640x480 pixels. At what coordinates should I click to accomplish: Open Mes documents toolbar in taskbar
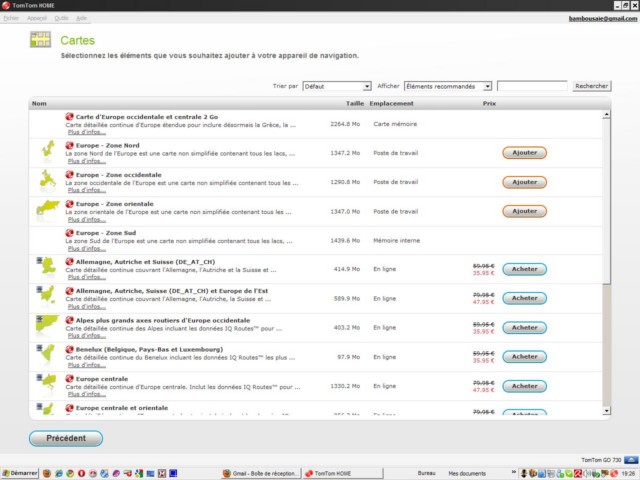point(467,473)
